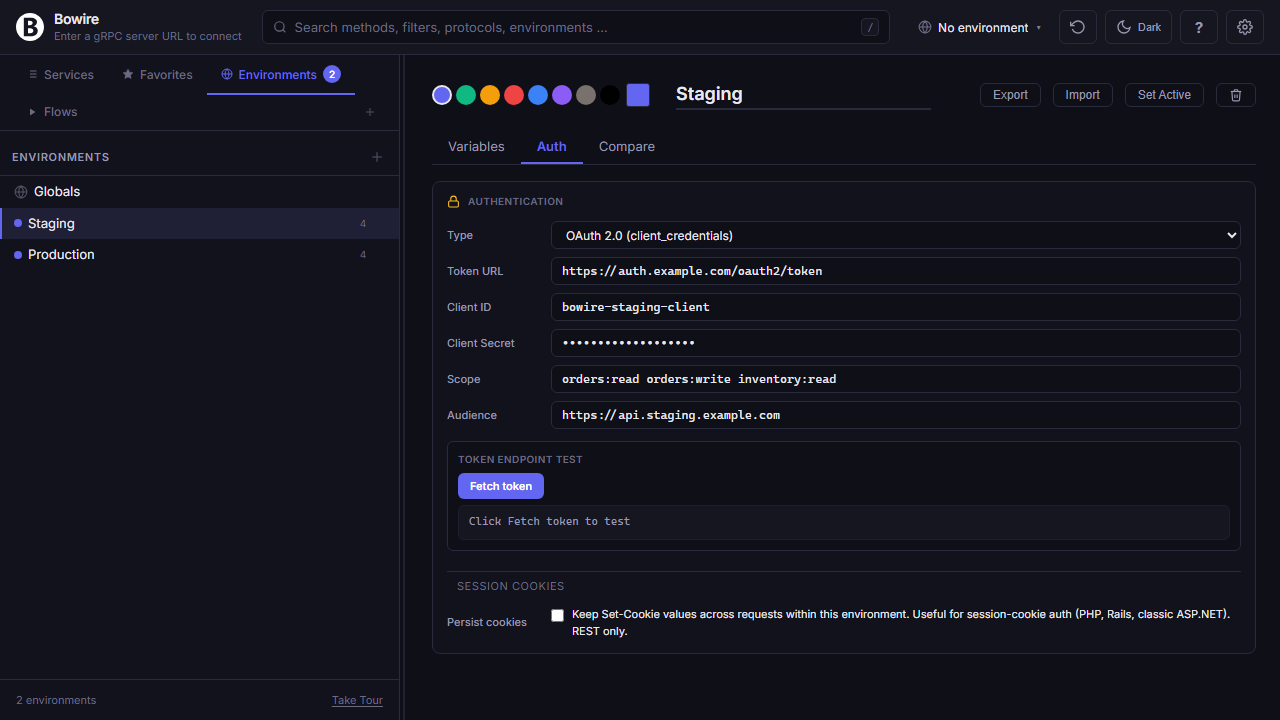
Task: Click the Production variable count 4
Action: click(x=363, y=255)
